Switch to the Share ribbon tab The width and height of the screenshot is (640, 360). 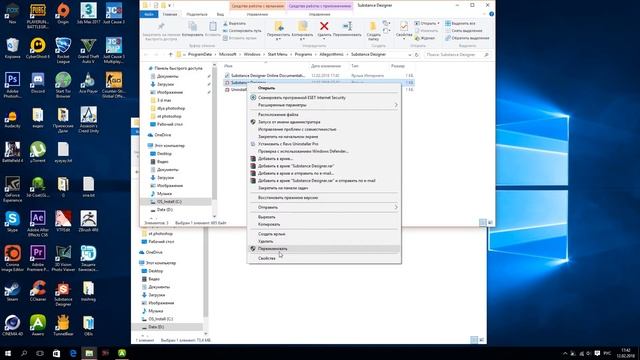197,14
